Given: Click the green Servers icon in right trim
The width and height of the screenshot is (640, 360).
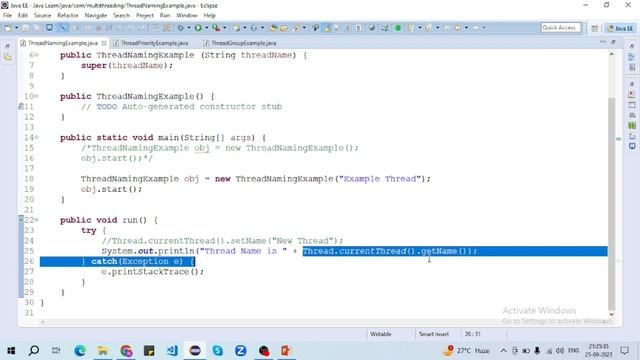Looking at the screenshot, I should point(632,126).
